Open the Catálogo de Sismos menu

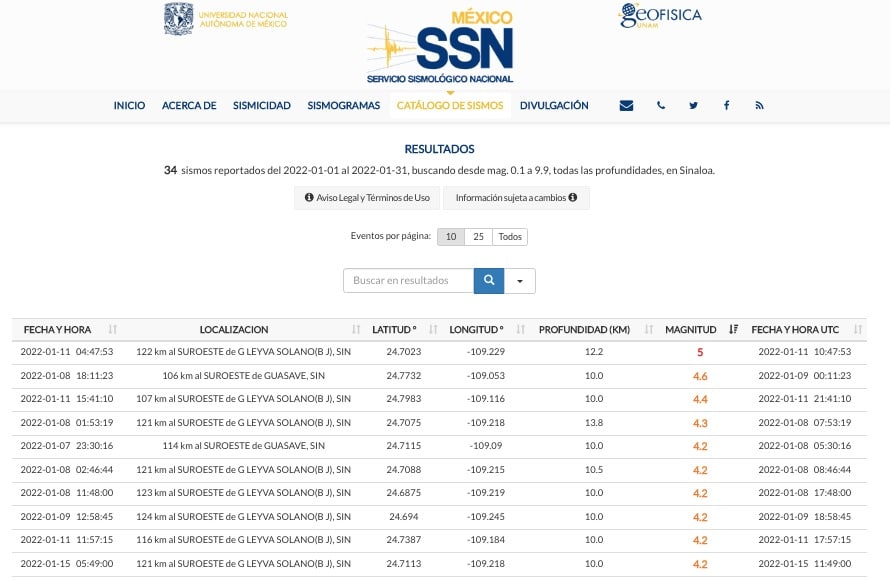click(x=450, y=106)
